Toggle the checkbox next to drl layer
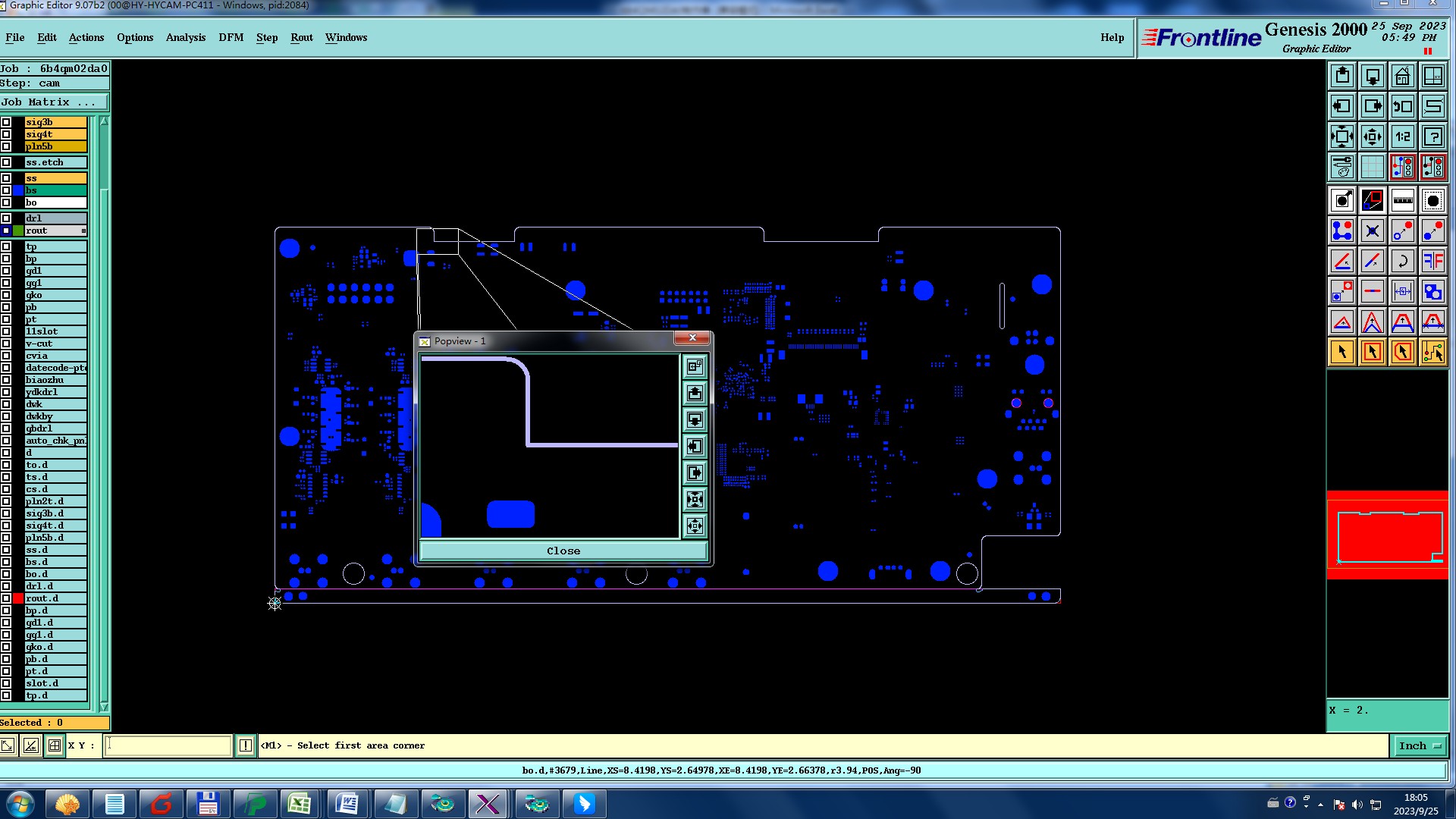The height and width of the screenshot is (819, 1456). coord(6,218)
